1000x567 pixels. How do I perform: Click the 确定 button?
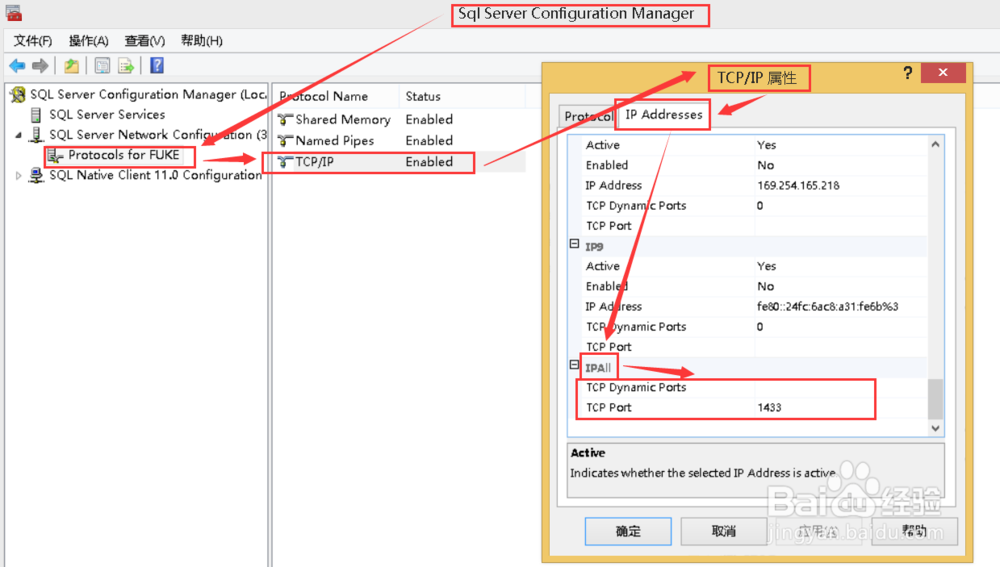(628, 531)
